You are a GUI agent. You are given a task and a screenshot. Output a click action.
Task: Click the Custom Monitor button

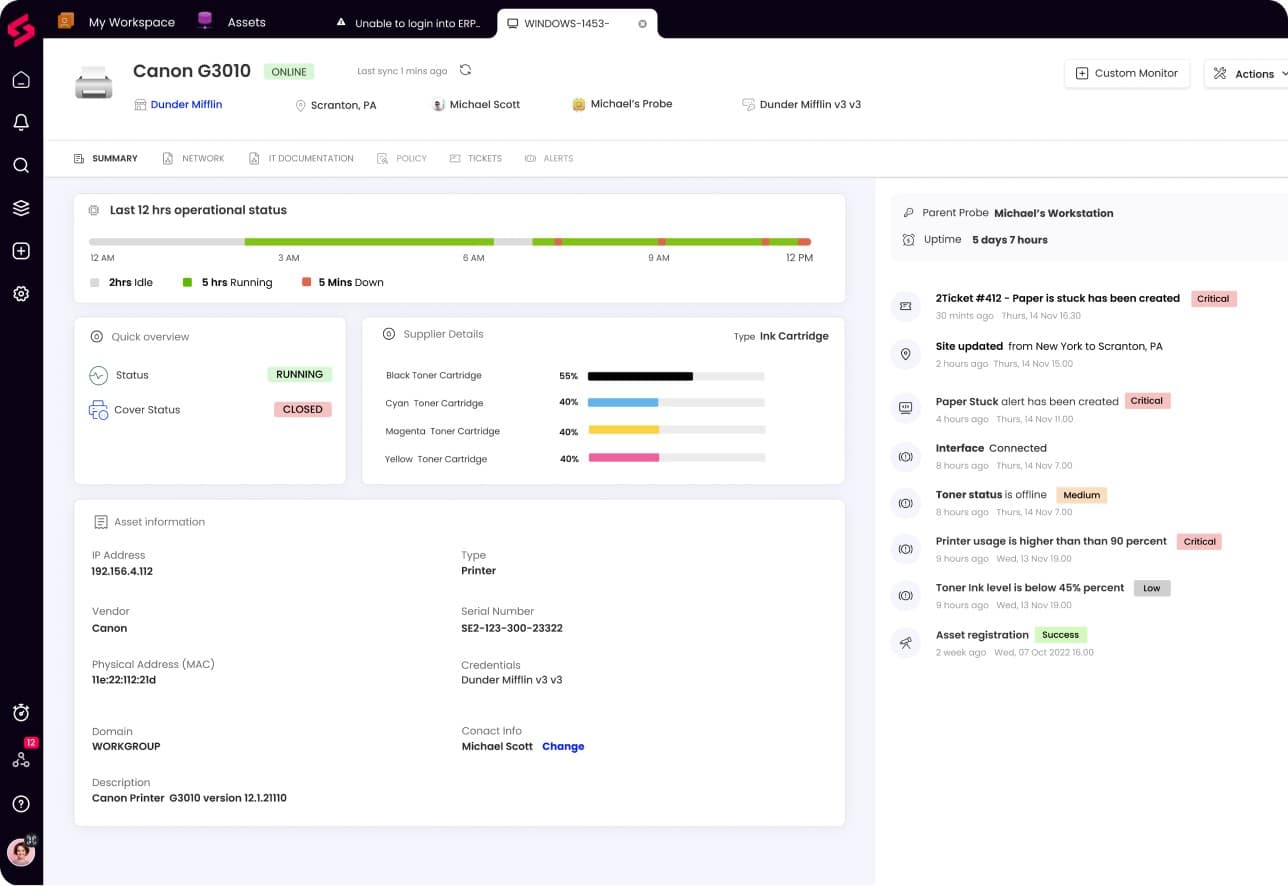[x=1127, y=73]
